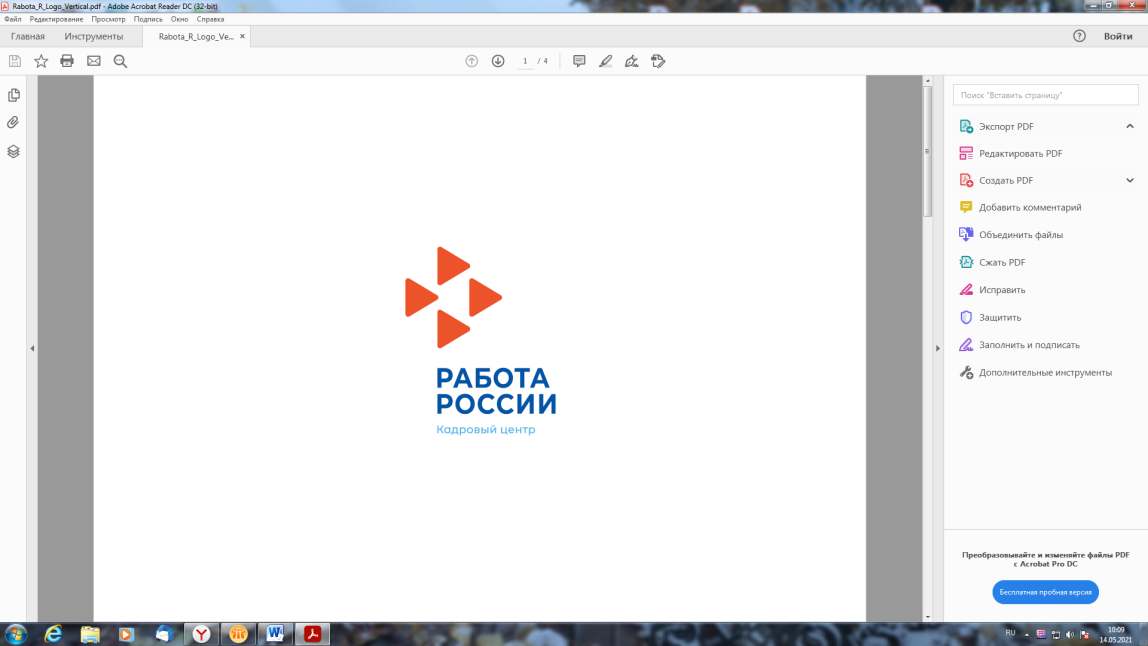
Task: Open the Справка menu
Action: (x=210, y=19)
